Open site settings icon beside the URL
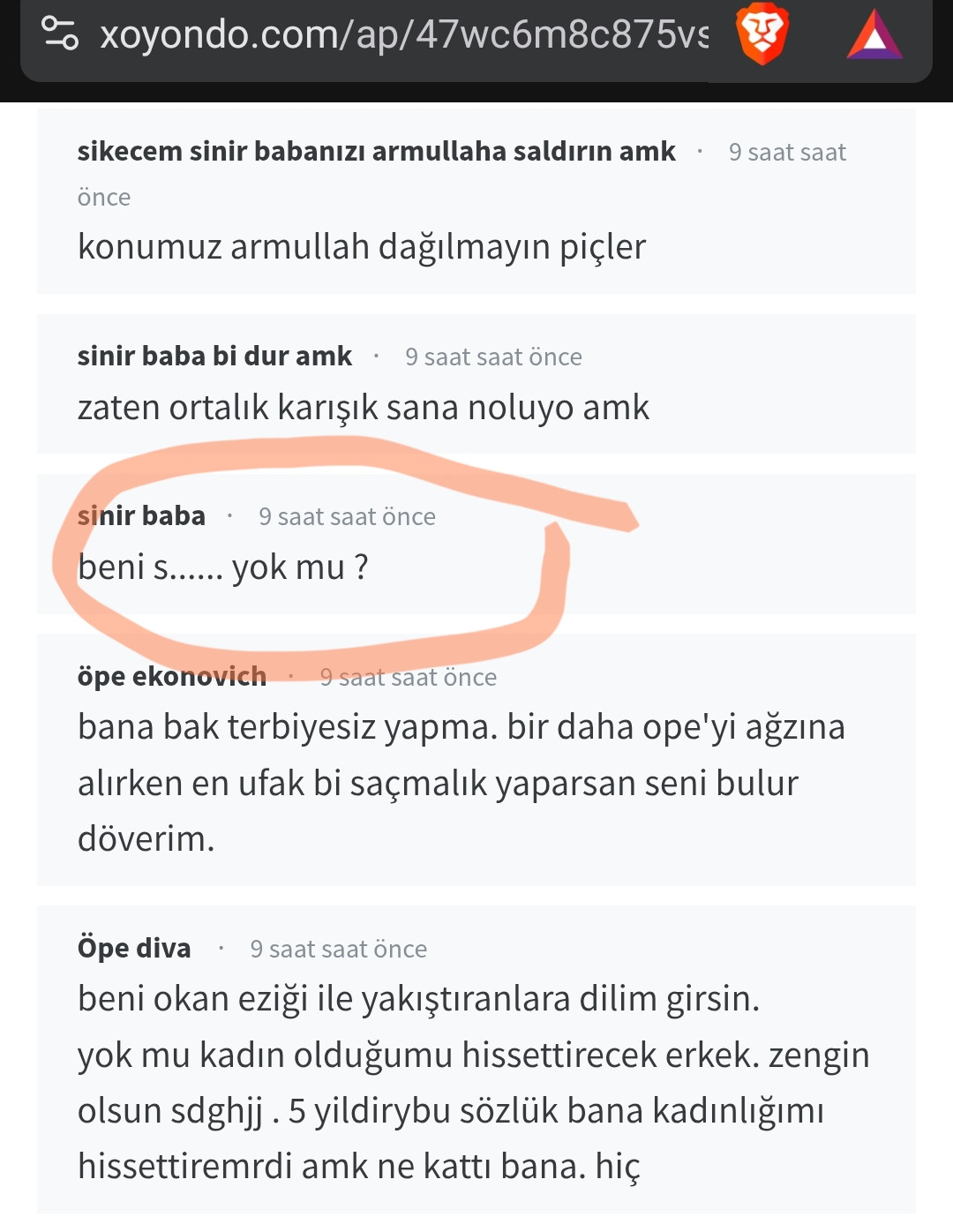 [x=60, y=34]
